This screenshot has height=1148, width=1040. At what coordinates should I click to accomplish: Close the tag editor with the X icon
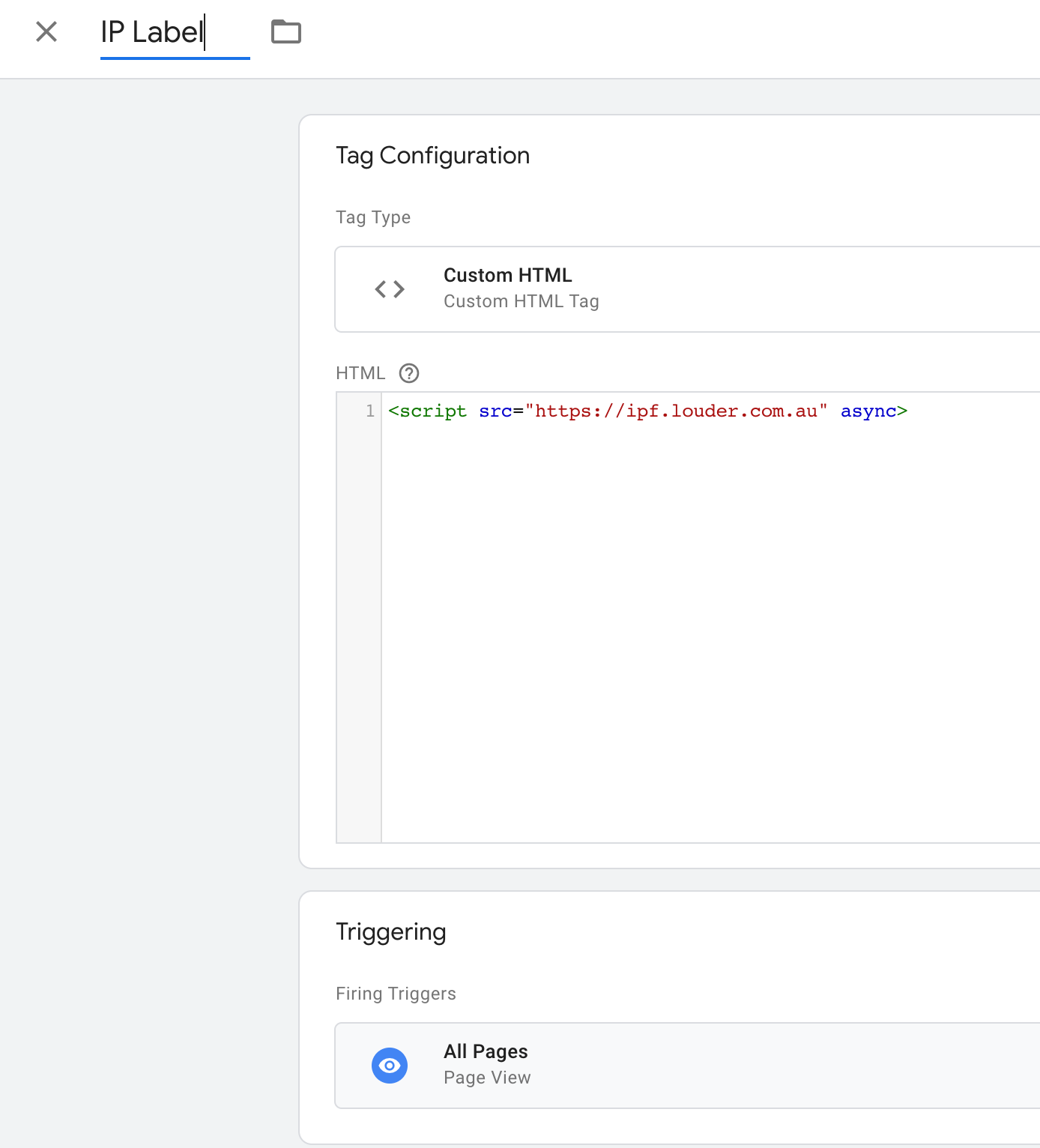46,32
